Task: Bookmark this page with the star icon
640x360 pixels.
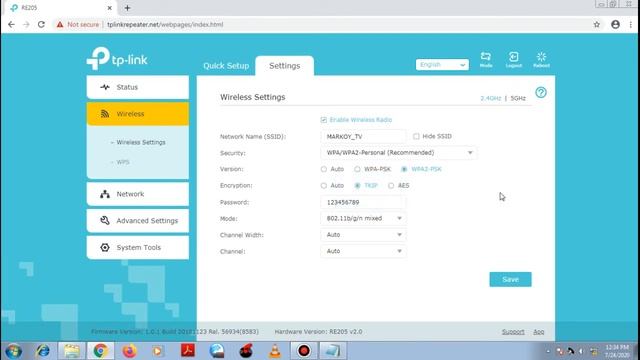Action: tap(597, 24)
